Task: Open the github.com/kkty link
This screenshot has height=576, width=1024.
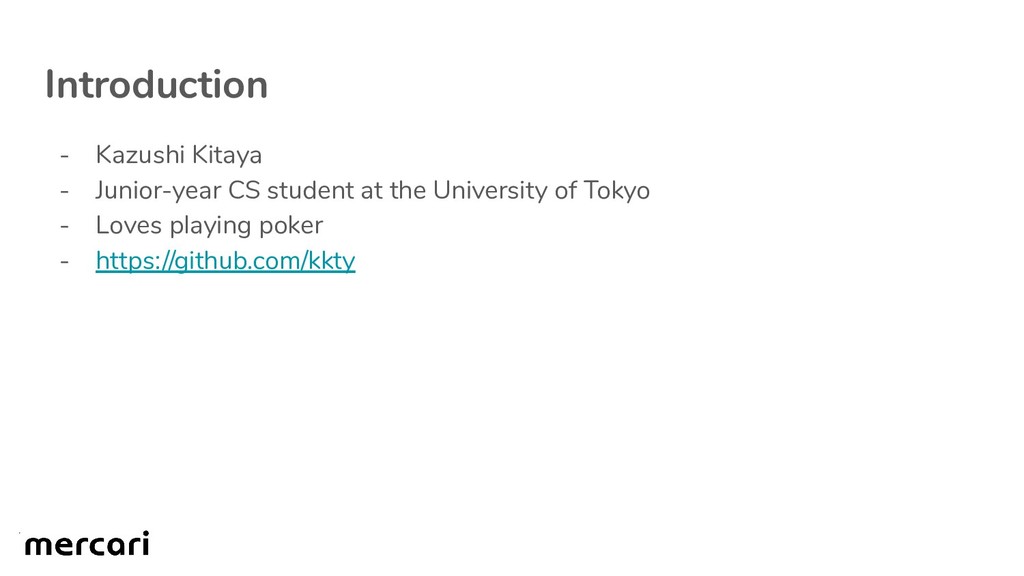Action: point(225,261)
